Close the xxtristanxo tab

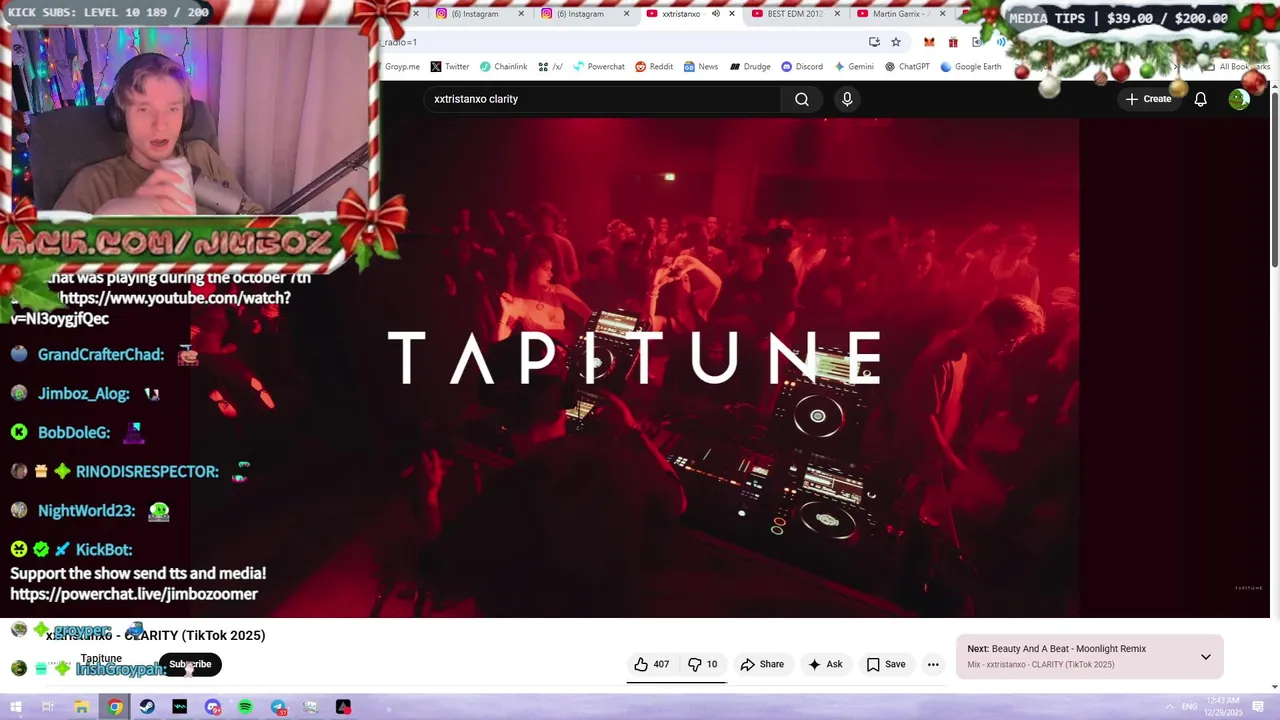click(x=732, y=14)
